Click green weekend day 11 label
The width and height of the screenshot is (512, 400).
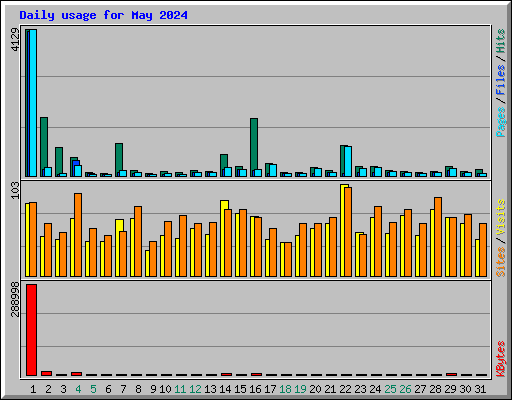point(180,389)
